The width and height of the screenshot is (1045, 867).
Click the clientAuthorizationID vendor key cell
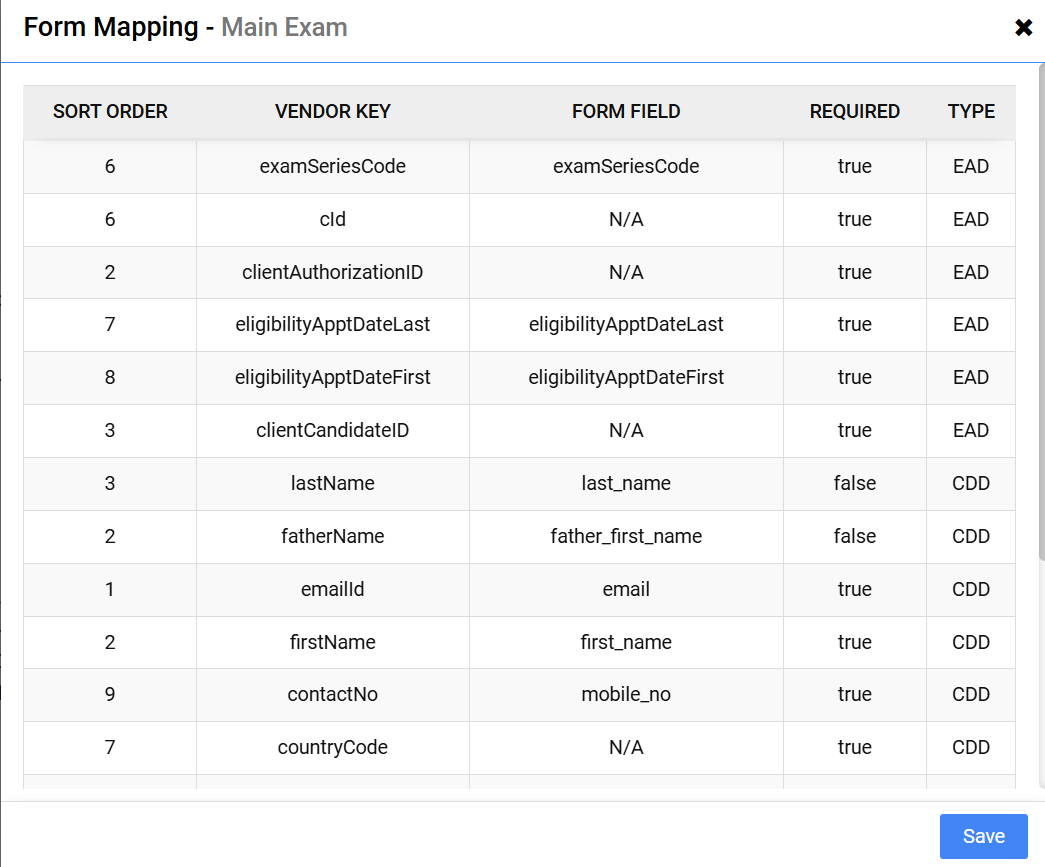point(332,272)
